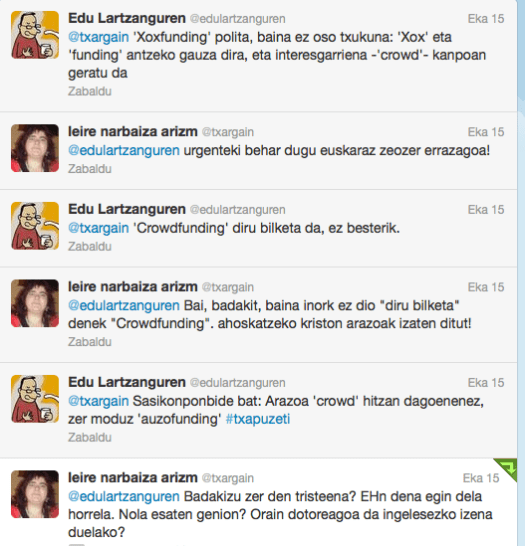This screenshot has width=525, height=546.
Task: Click Zabaldu under the 'auzofunding' tweet
Action: coord(90,437)
